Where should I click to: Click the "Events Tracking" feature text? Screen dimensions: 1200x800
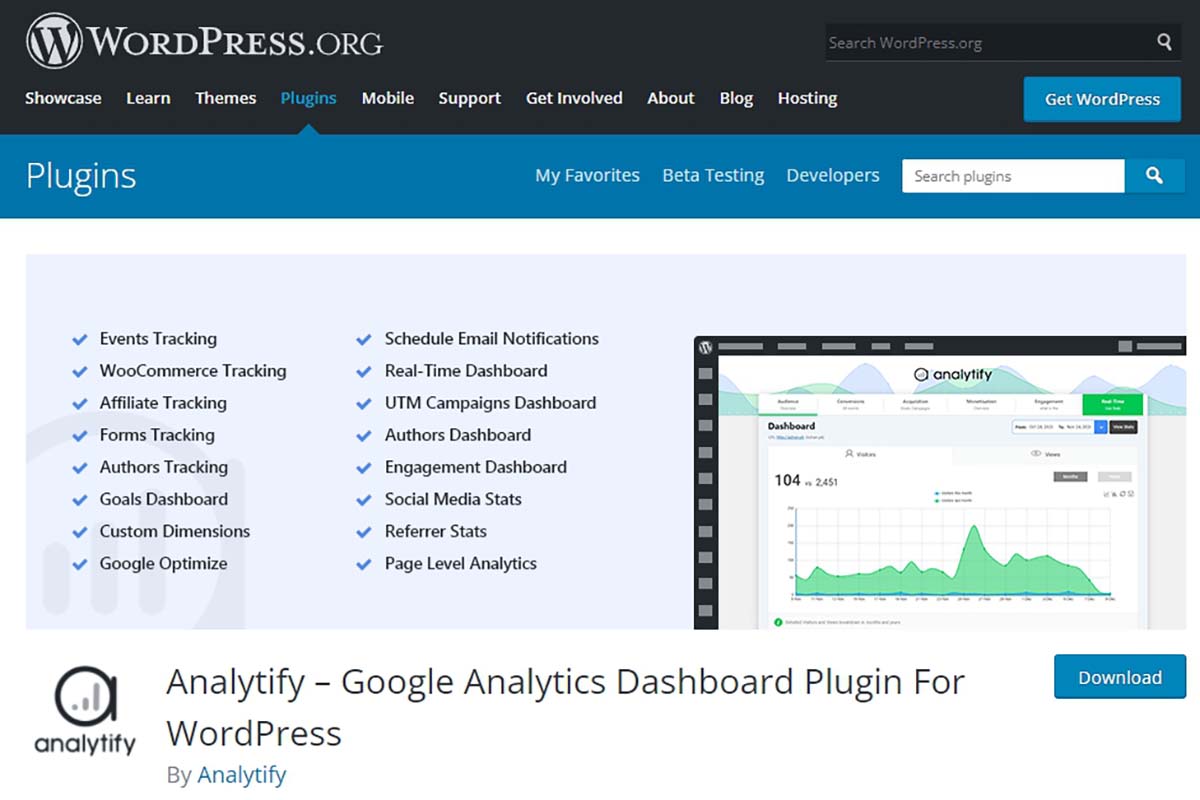point(158,338)
